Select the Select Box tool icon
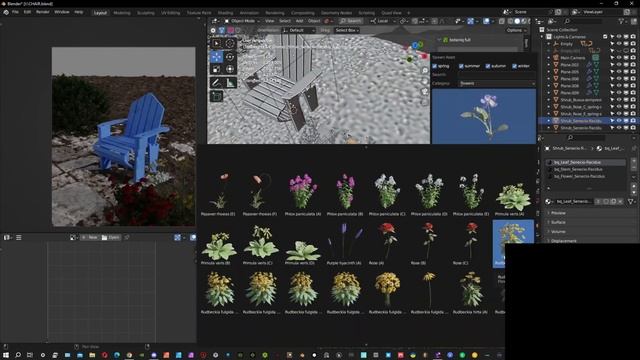 pyautogui.click(x=216, y=44)
